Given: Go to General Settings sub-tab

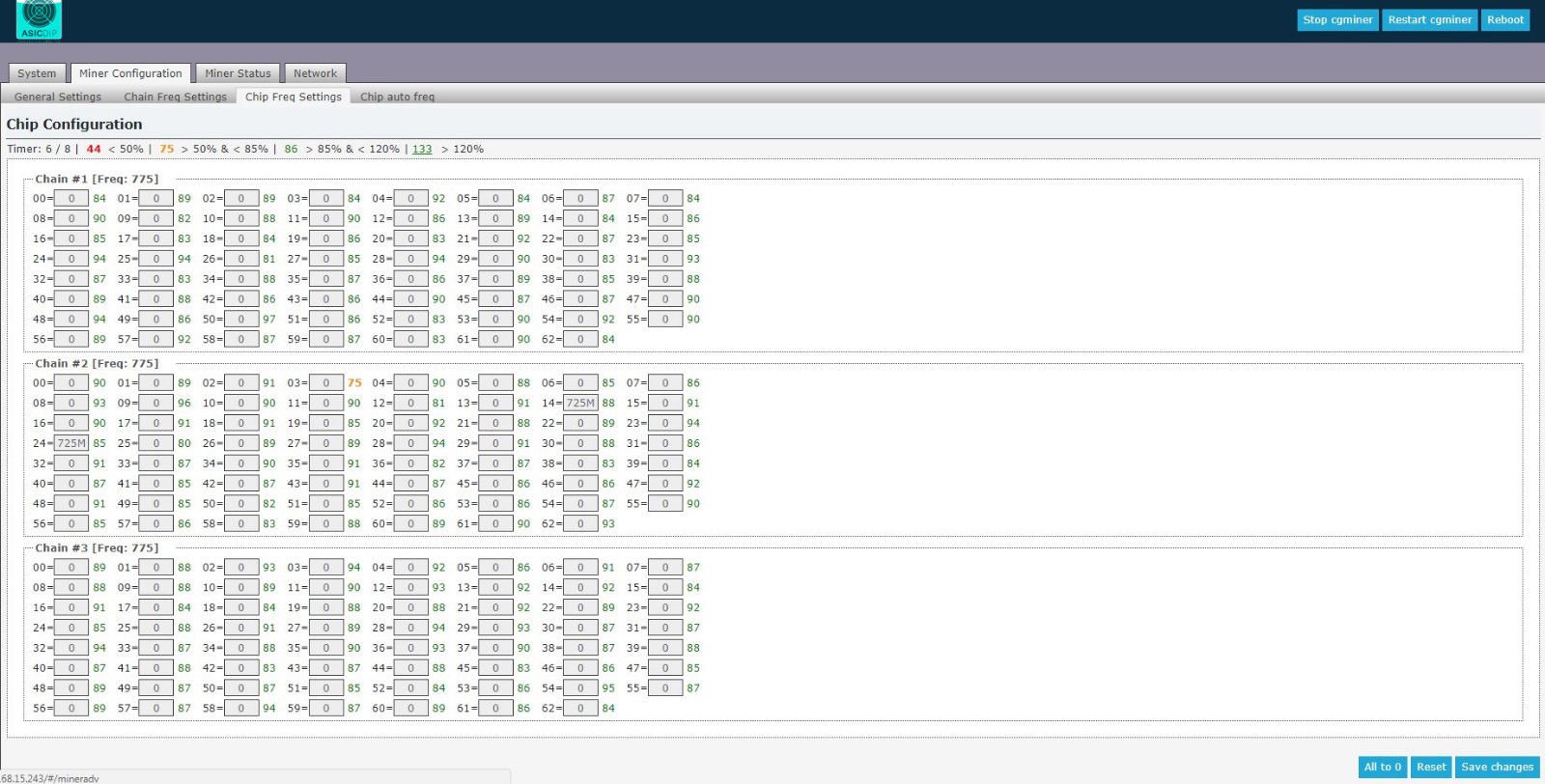Looking at the screenshot, I should (58, 97).
